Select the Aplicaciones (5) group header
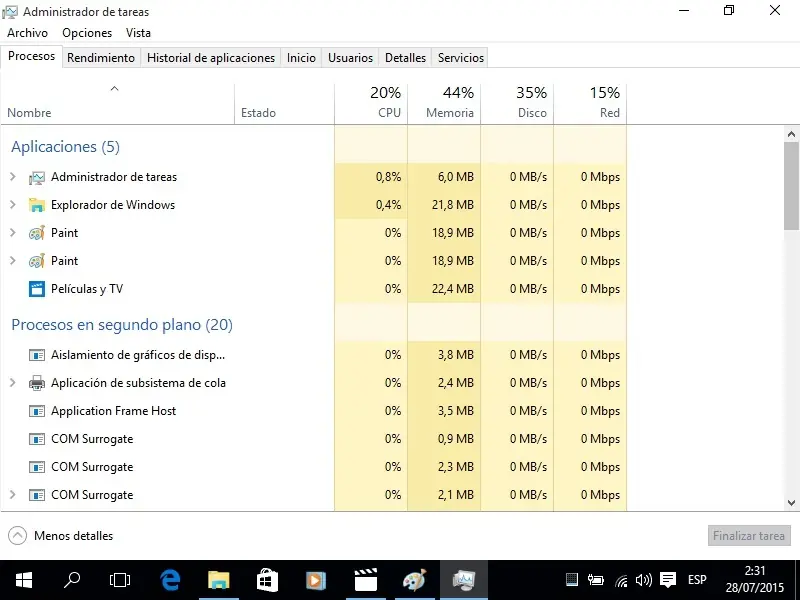Image resolution: width=800 pixels, height=600 pixels. click(x=65, y=147)
